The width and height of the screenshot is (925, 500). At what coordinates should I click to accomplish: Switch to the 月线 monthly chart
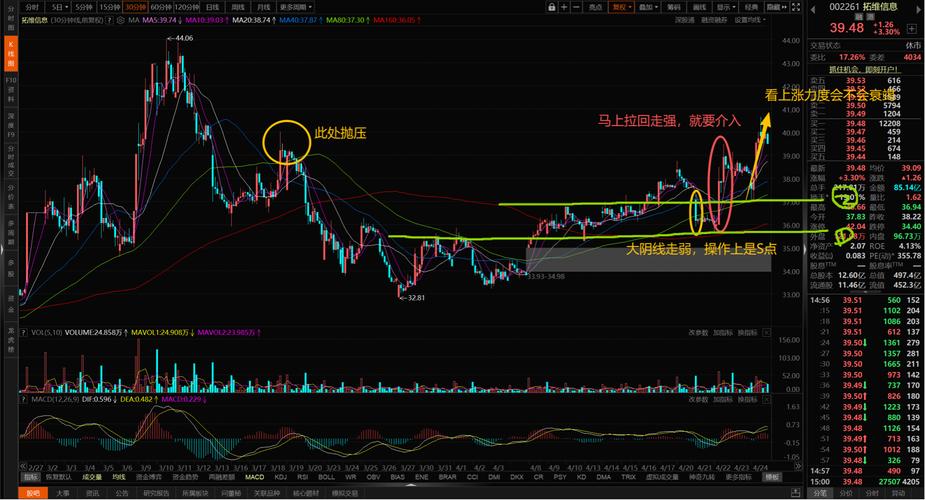[263, 7]
